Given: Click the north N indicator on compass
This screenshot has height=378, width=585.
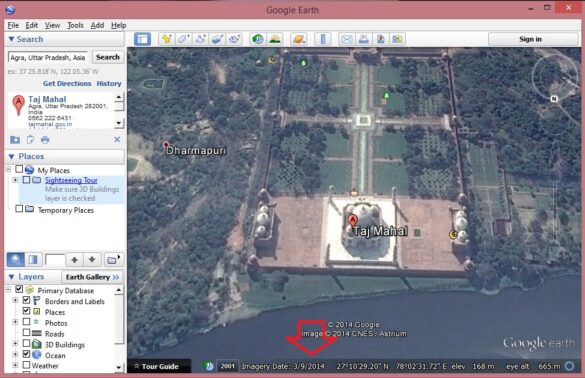Looking at the screenshot, I should 554,99.
